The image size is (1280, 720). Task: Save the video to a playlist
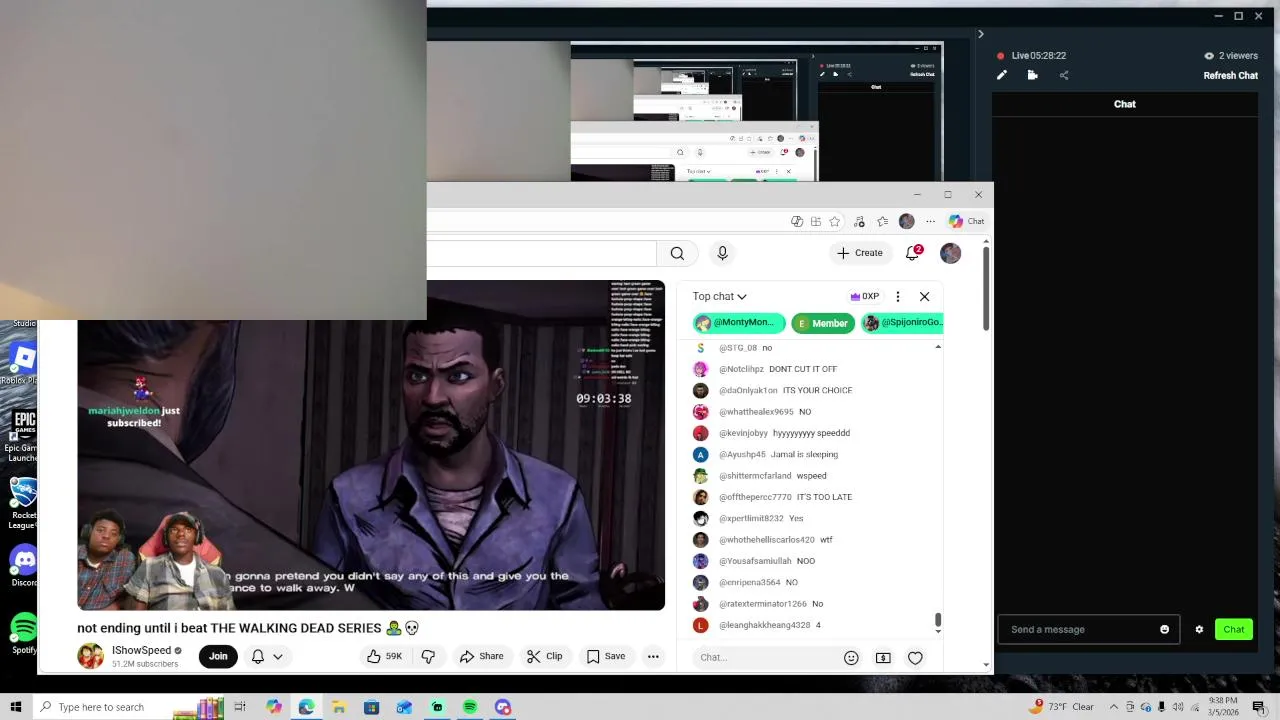(x=606, y=656)
